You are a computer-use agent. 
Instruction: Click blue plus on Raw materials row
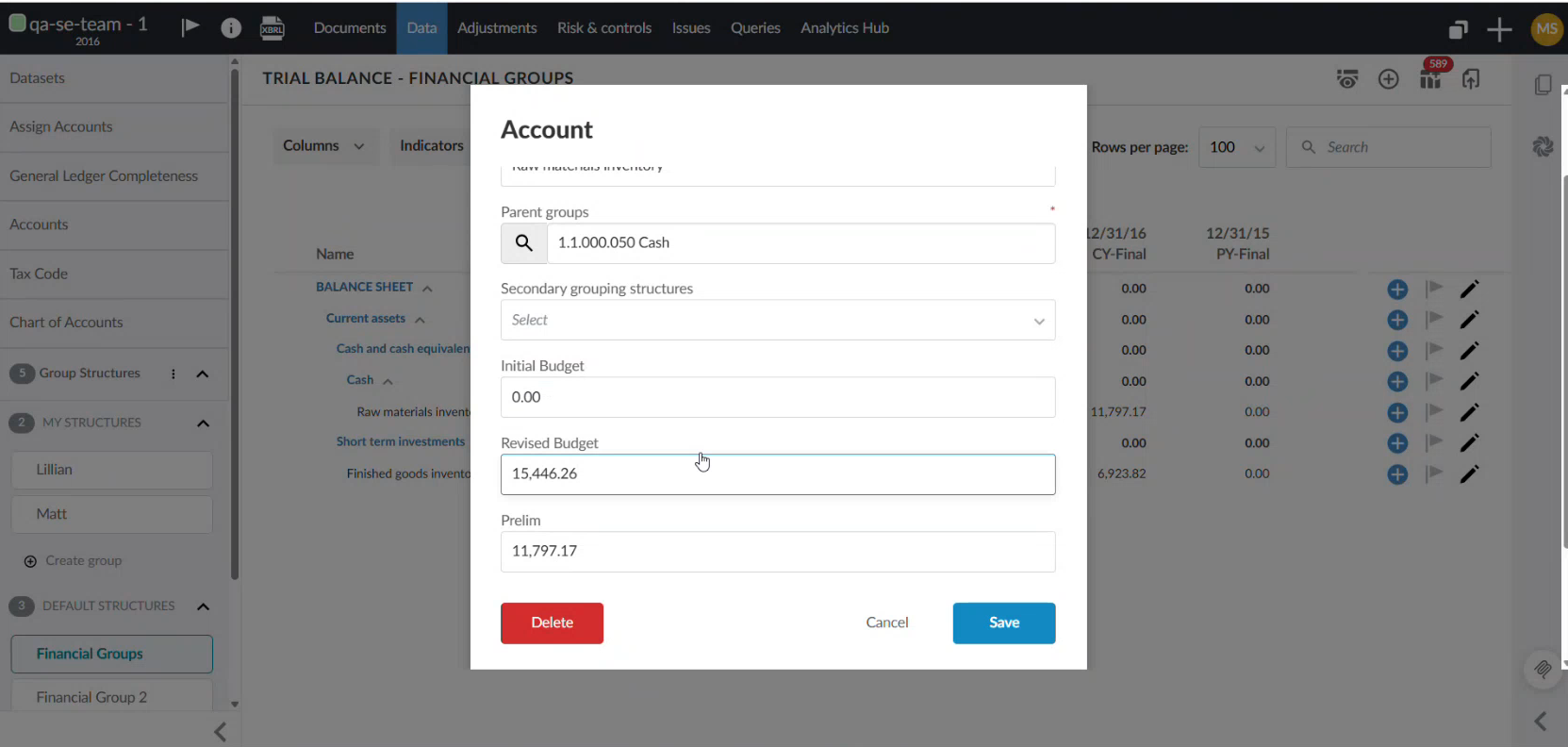pyautogui.click(x=1397, y=412)
